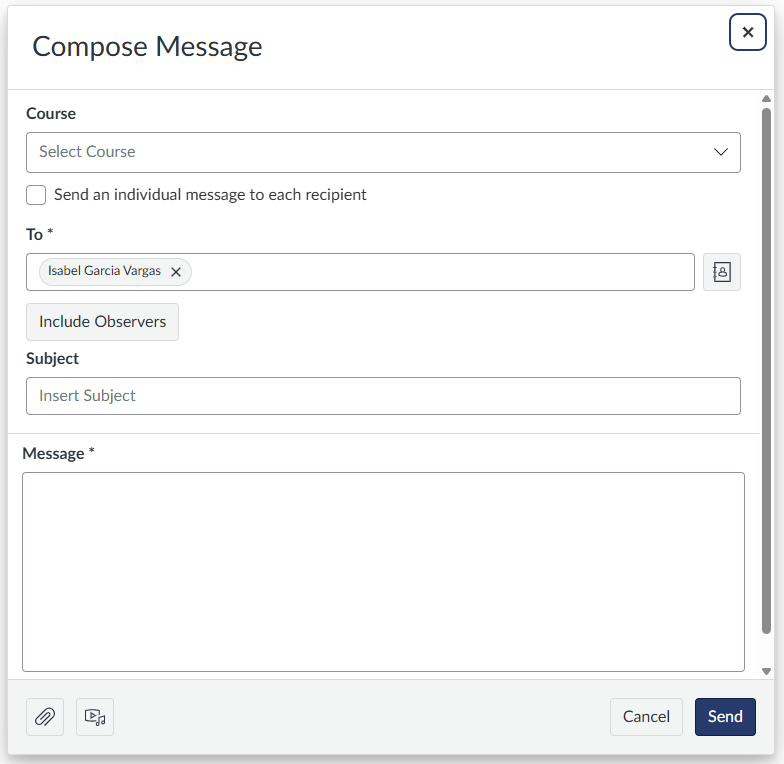Click the scrollbar down arrow
This screenshot has height=764, width=784.
click(x=766, y=672)
